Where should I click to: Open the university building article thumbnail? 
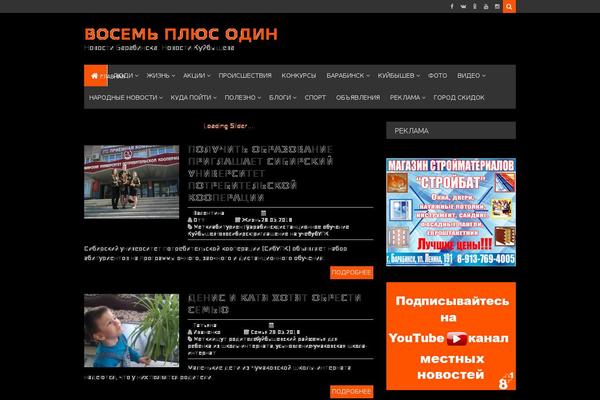click(132, 182)
